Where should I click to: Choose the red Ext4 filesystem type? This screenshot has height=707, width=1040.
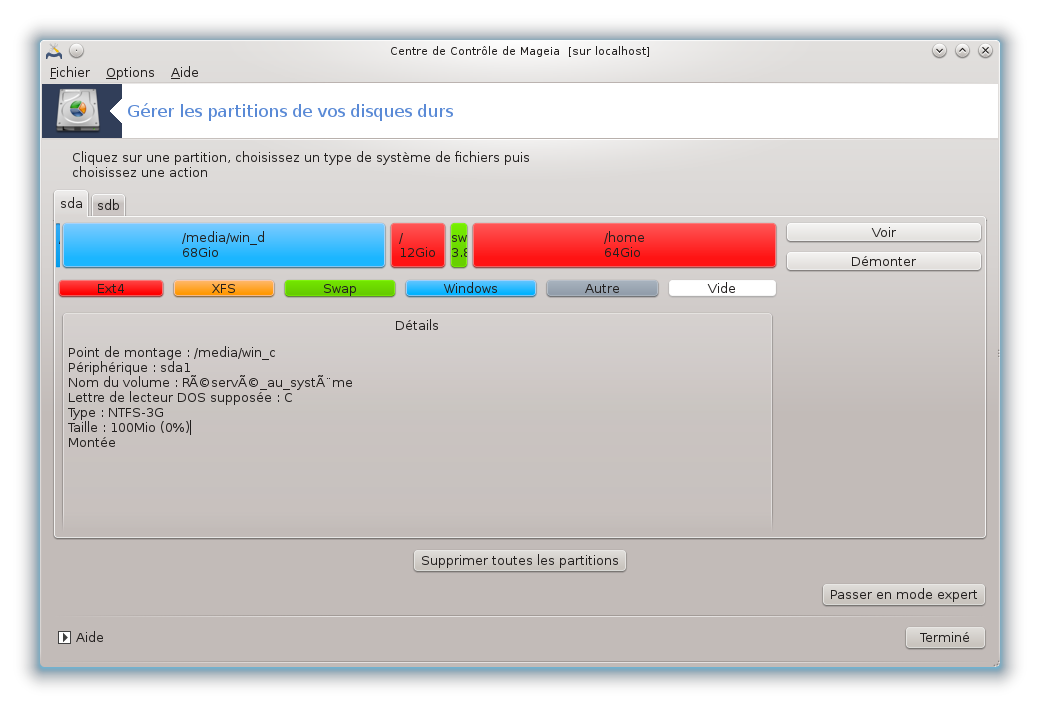pyautogui.click(x=111, y=289)
